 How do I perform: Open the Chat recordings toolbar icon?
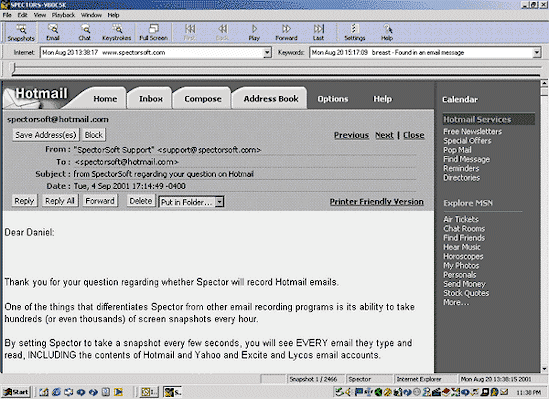pyautogui.click(x=85, y=33)
